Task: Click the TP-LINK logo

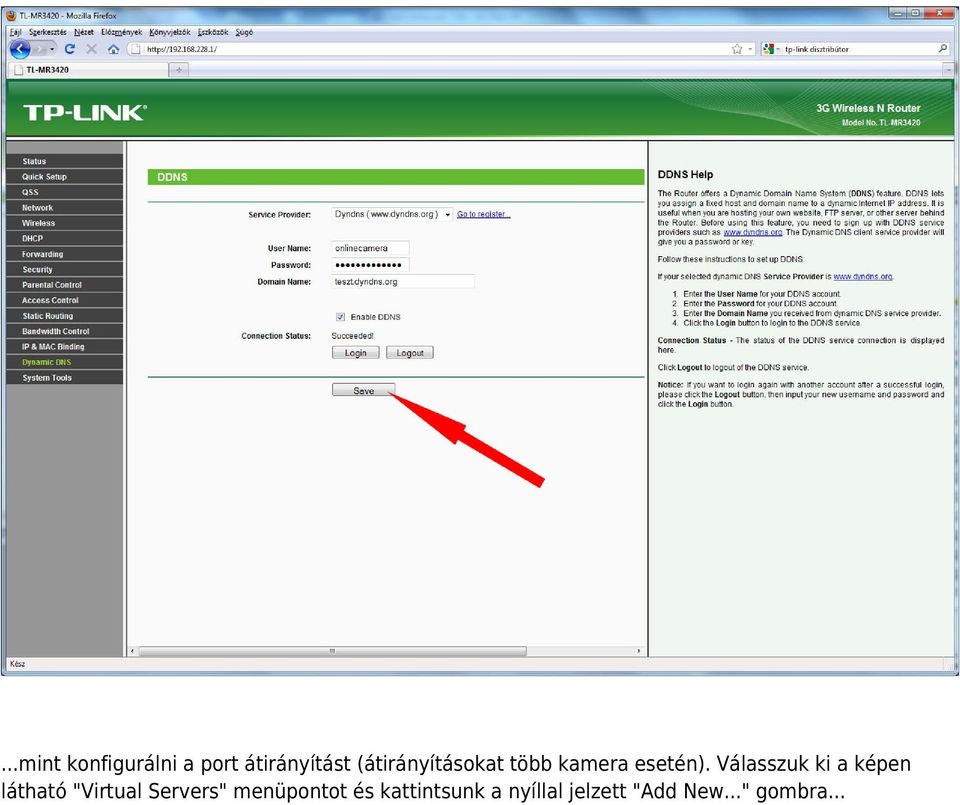Action: pyautogui.click(x=85, y=113)
